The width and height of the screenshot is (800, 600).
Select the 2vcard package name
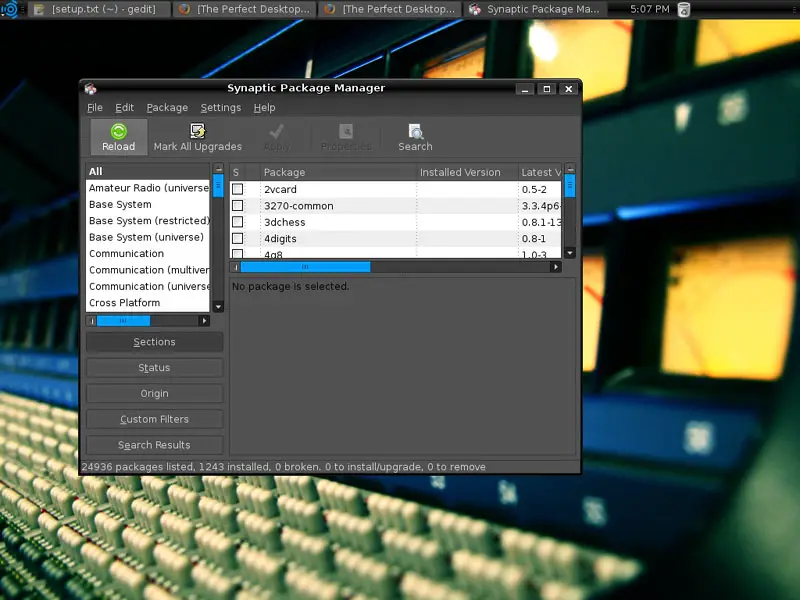coord(280,189)
